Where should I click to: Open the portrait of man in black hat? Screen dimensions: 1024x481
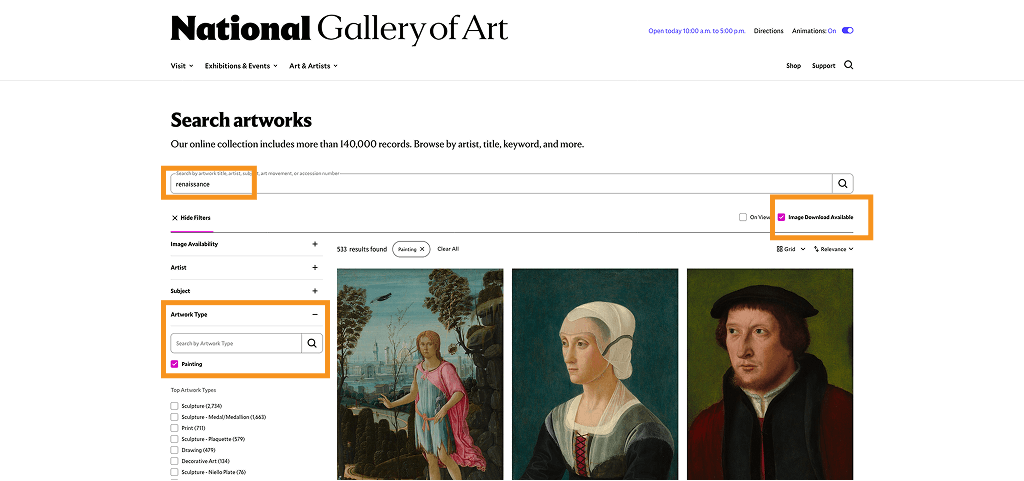click(770, 374)
